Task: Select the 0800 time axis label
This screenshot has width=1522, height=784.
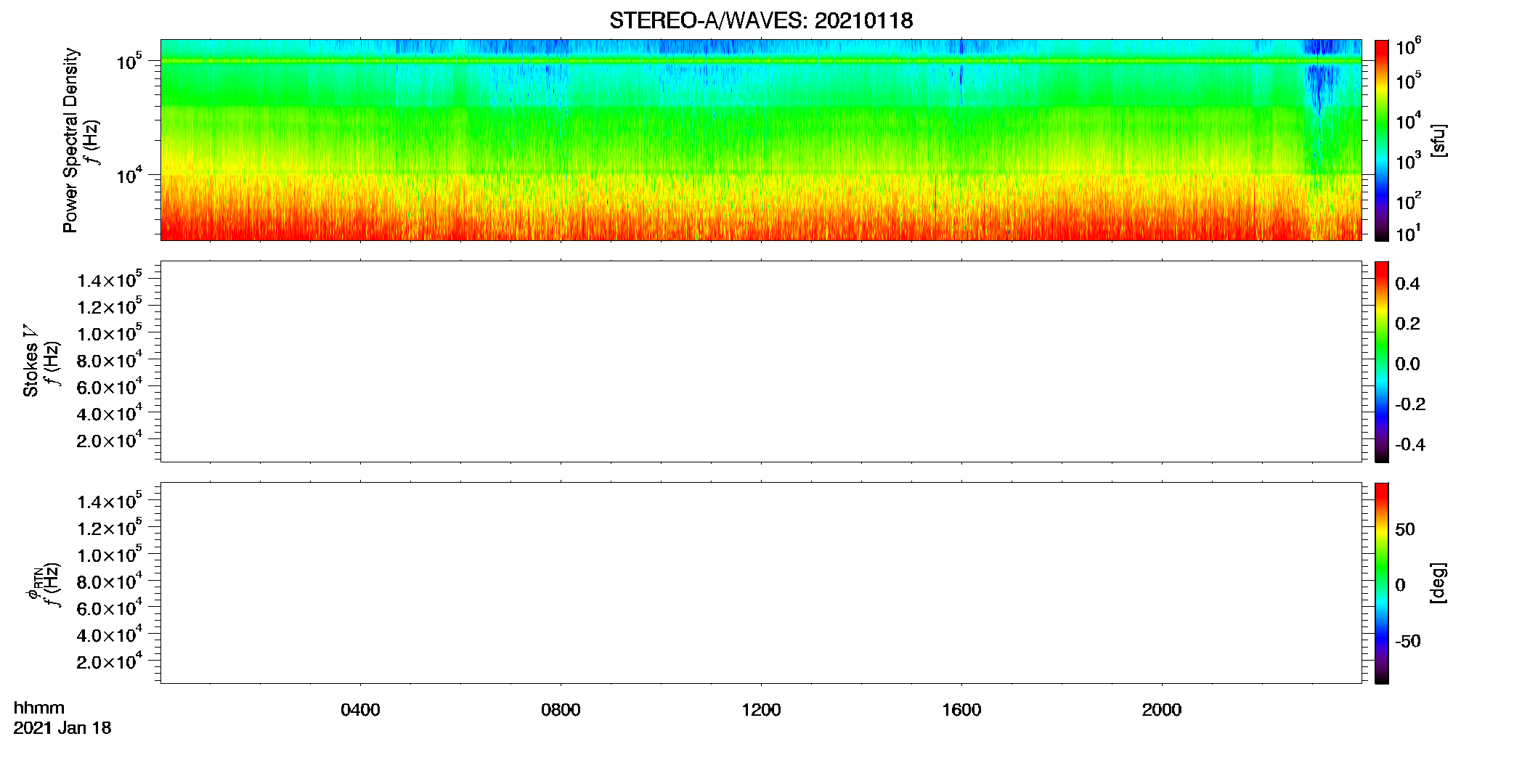Action: point(561,710)
